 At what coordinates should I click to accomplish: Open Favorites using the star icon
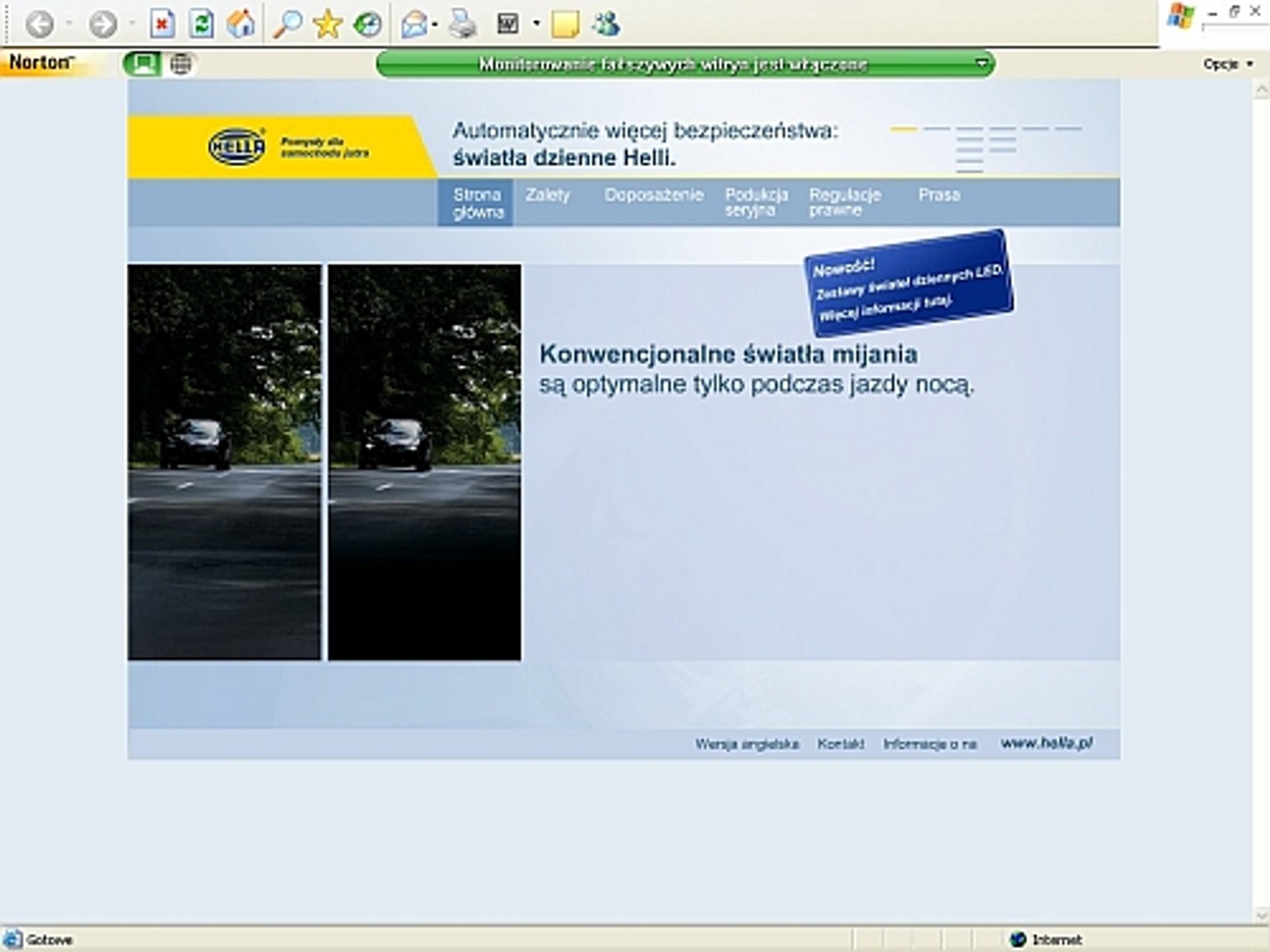(328, 25)
